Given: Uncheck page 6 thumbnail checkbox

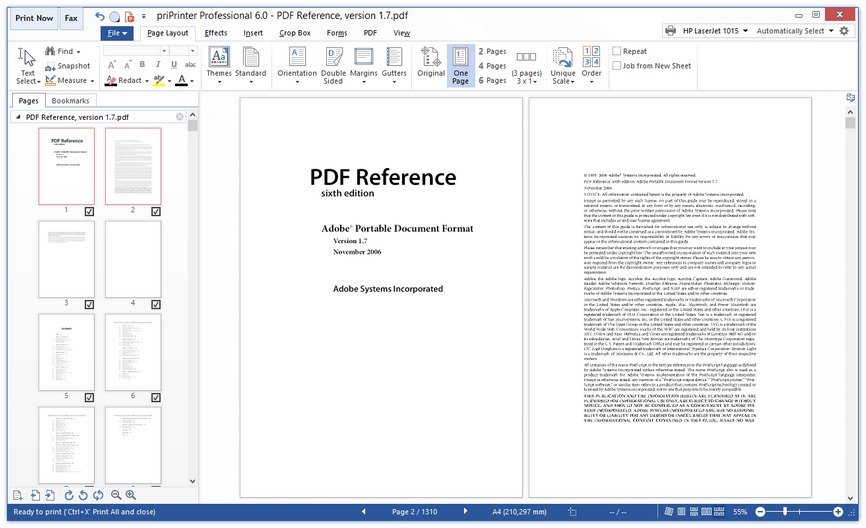Looking at the screenshot, I should 156,397.
